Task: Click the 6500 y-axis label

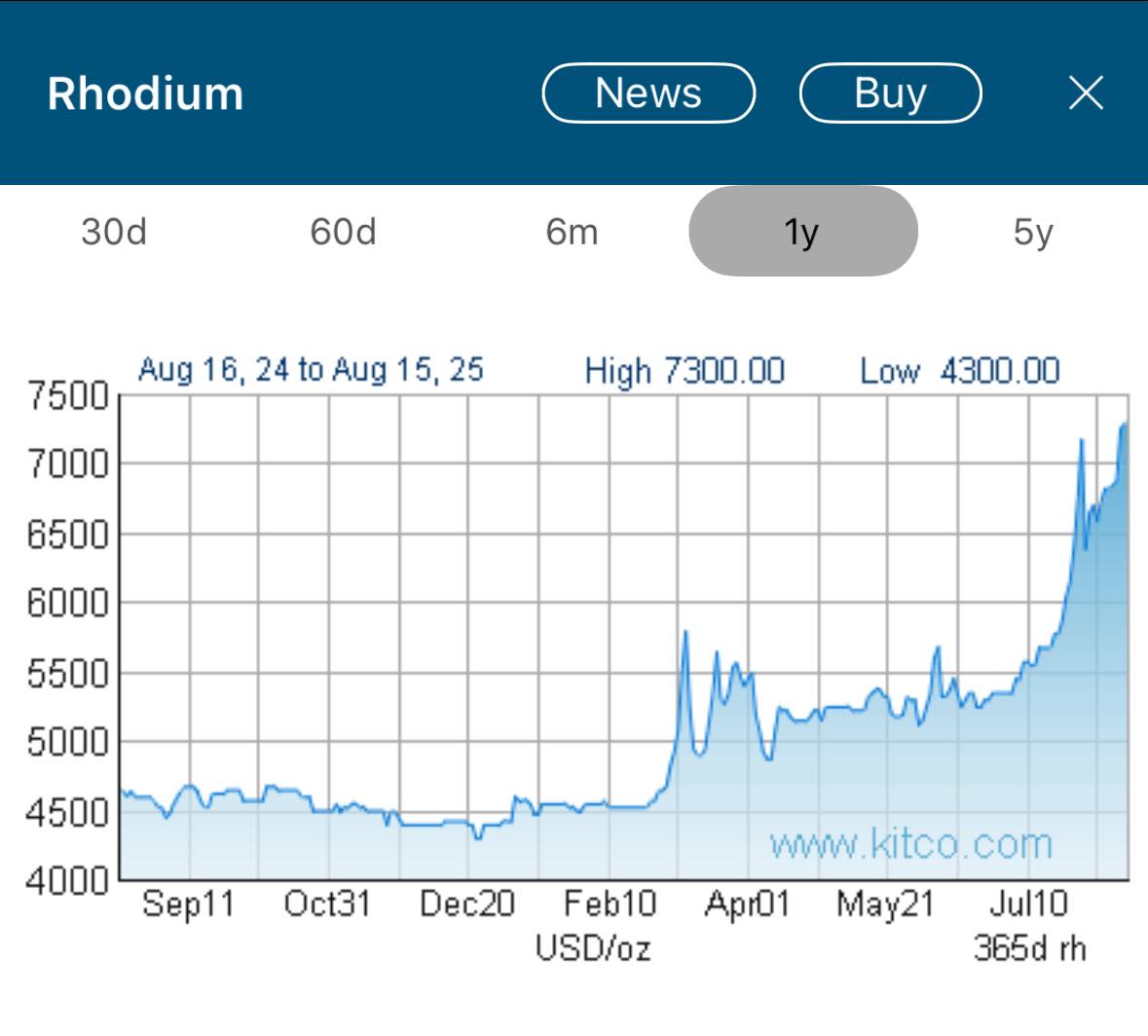Action: [x=68, y=535]
